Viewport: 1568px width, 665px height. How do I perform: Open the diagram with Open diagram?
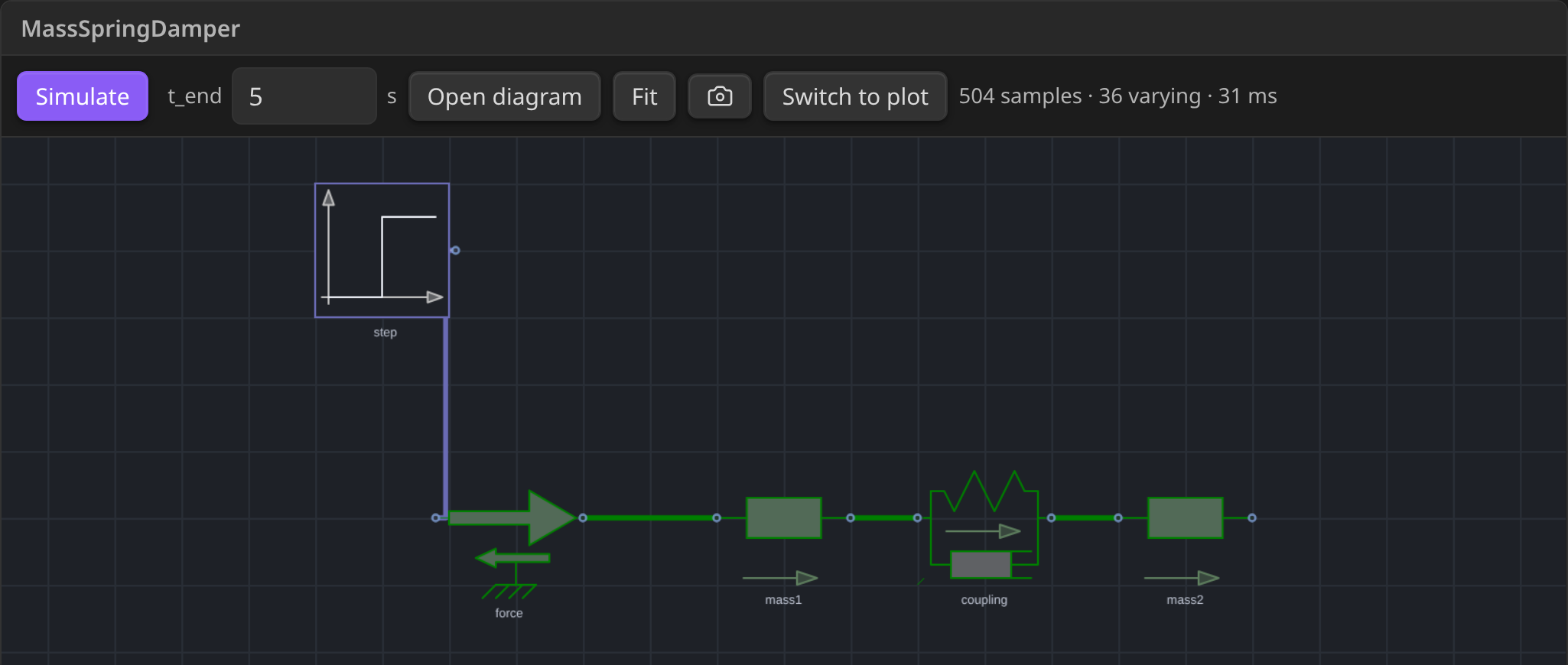point(505,96)
